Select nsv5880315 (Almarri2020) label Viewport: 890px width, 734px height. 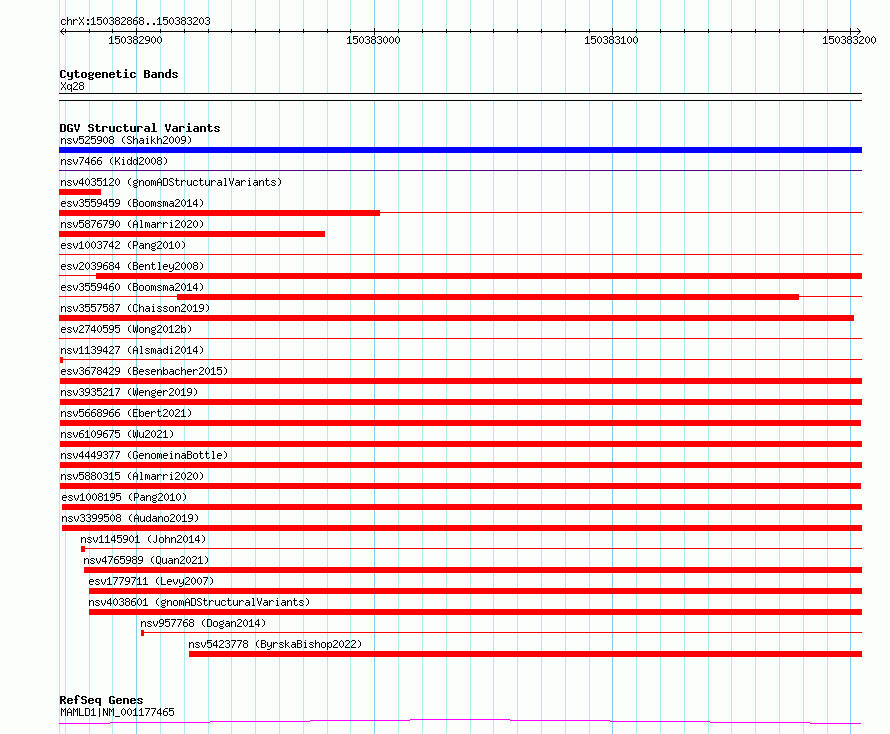132,476
